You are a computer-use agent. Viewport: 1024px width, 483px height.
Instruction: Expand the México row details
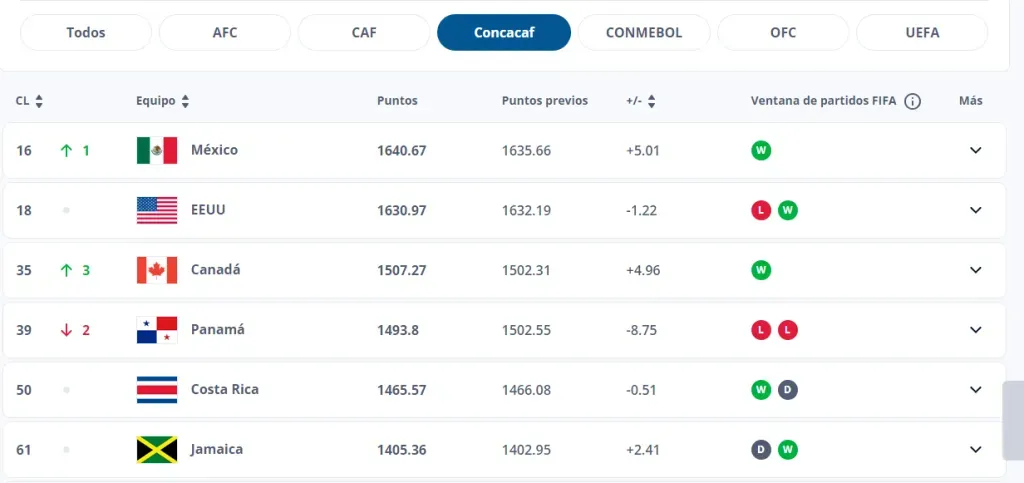[x=976, y=150]
